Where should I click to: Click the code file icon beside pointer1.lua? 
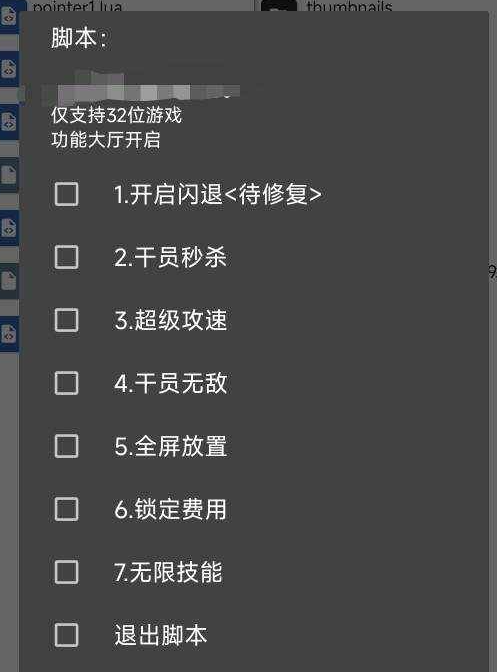coord(9,16)
